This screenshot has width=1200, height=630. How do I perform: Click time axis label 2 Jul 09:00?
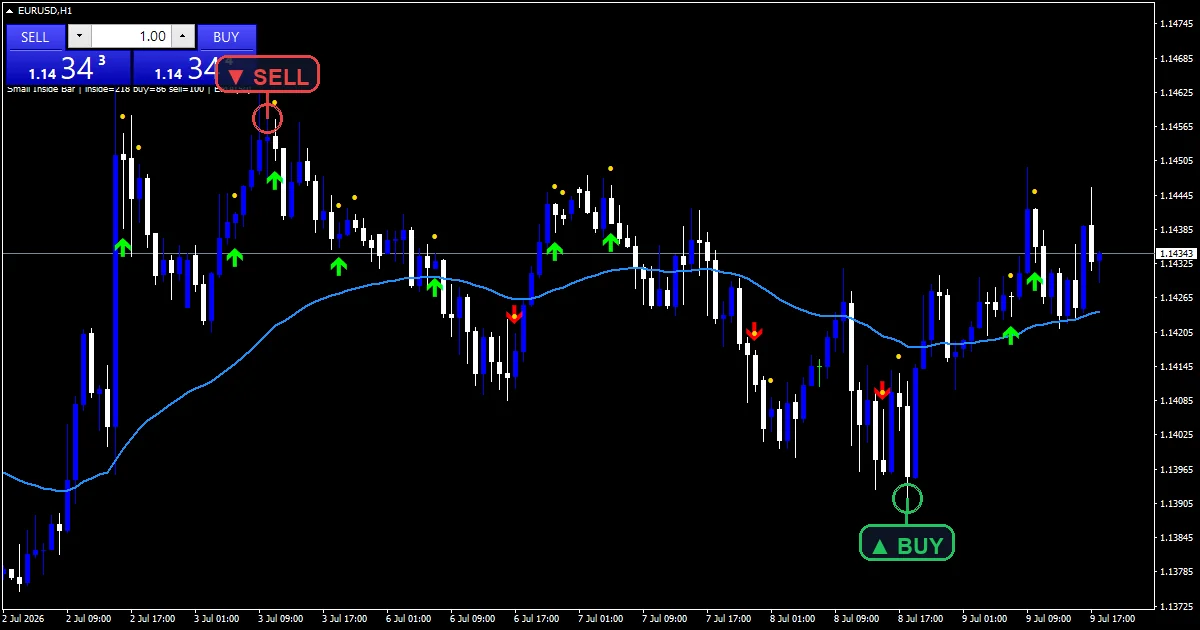(x=90, y=618)
